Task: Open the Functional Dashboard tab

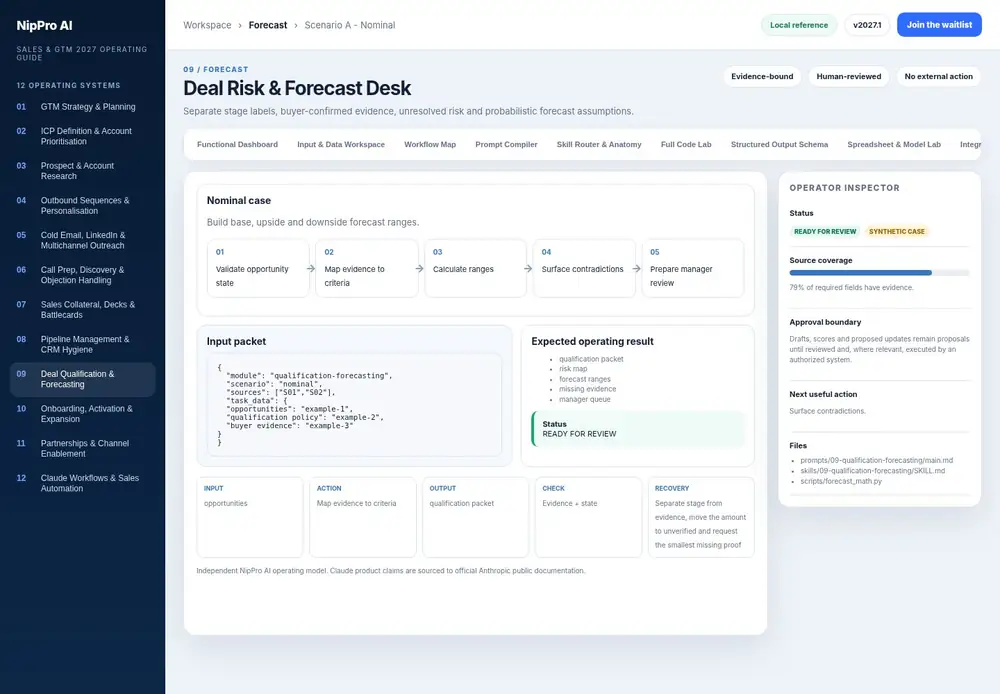Action: [237, 145]
